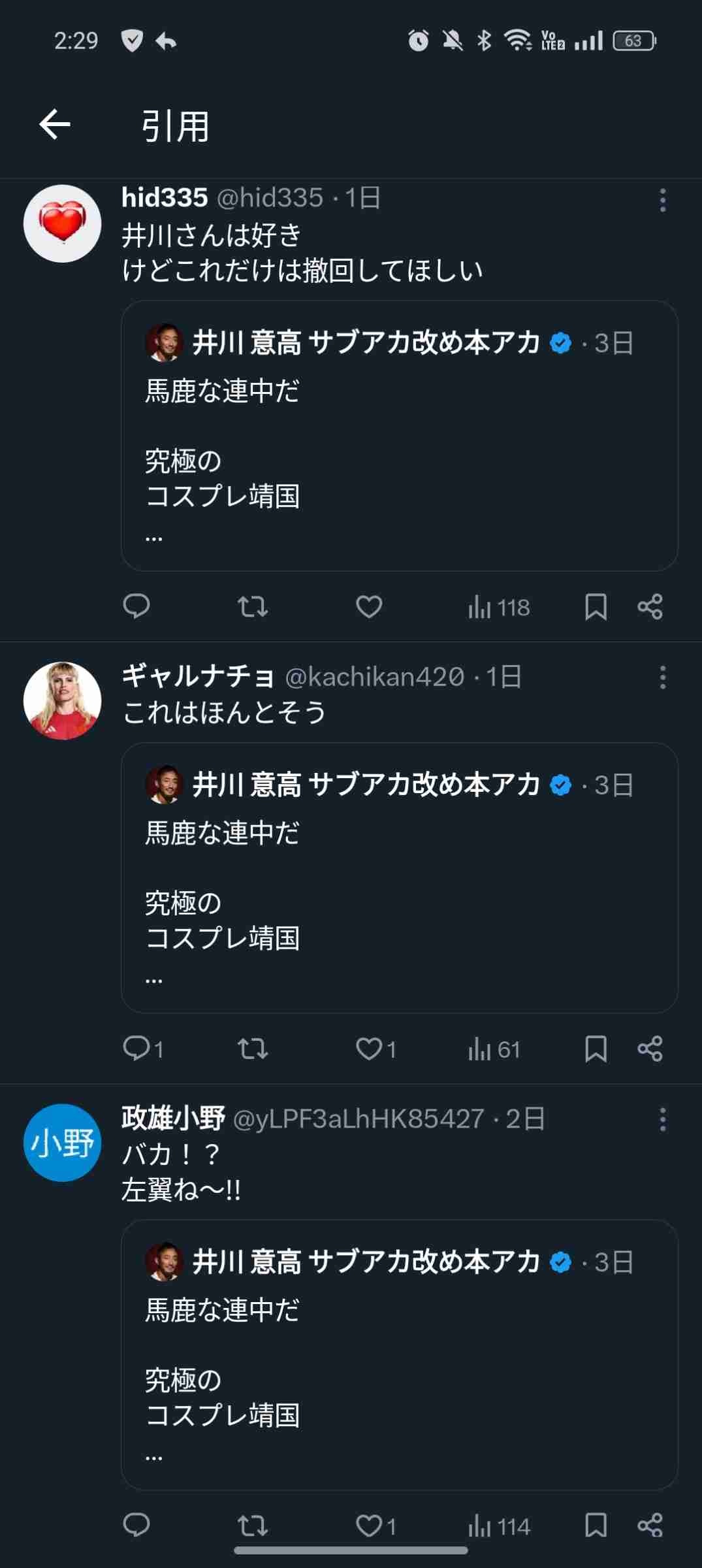Like ギャルナチョ's quote post

tap(369, 1049)
